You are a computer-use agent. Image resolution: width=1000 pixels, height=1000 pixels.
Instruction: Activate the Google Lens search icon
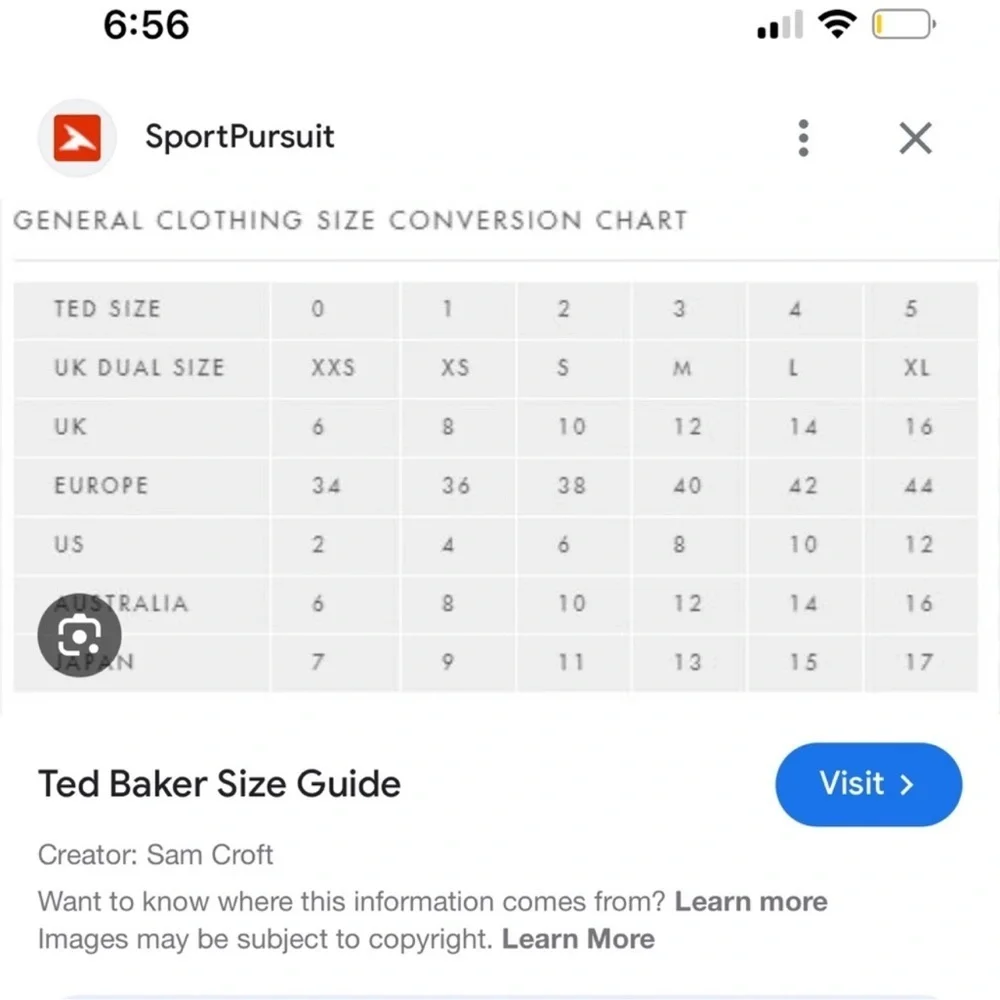[79, 635]
